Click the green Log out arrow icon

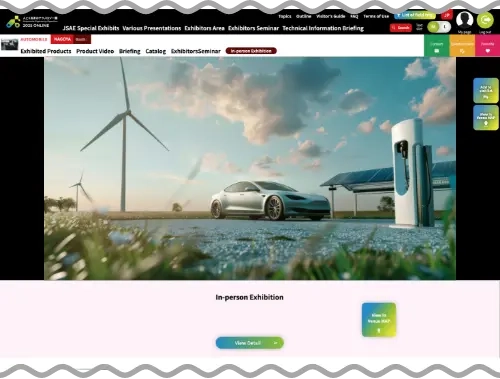click(x=485, y=20)
